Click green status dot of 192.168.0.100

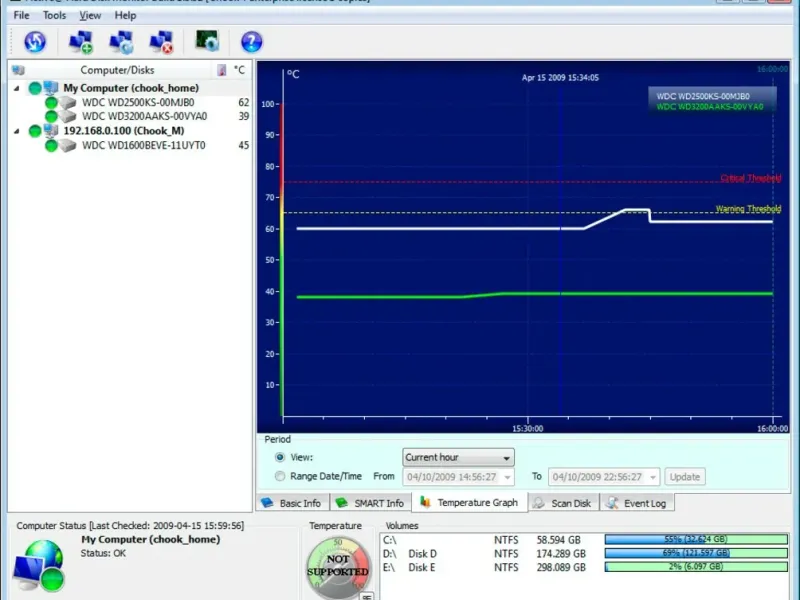[x=35, y=131]
